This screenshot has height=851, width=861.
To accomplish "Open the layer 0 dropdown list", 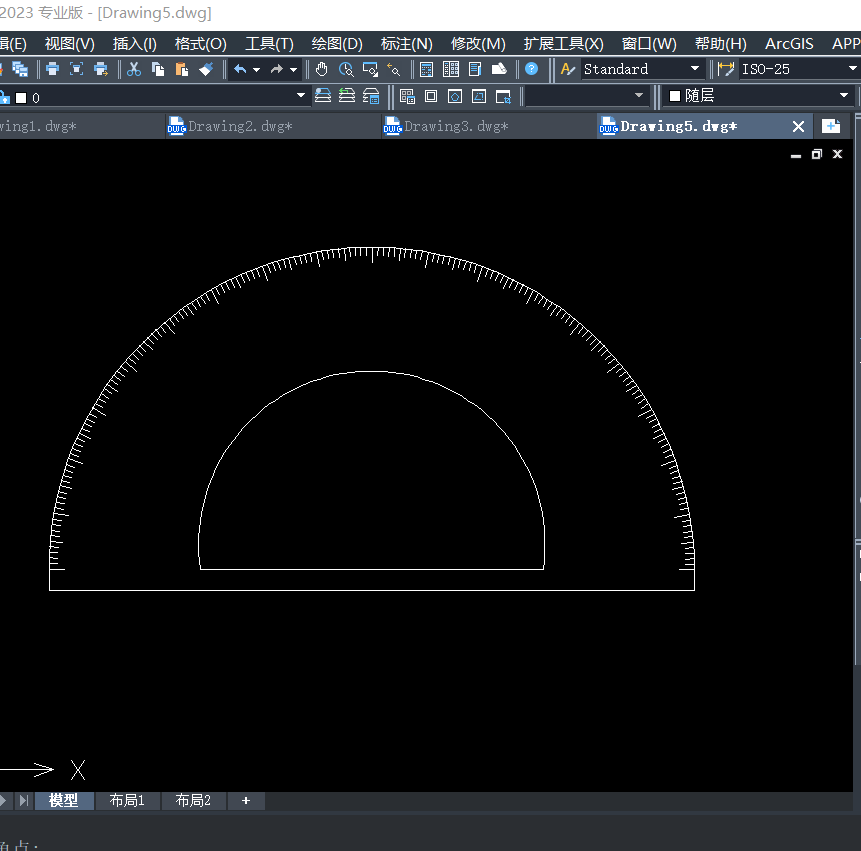I will click(300, 96).
